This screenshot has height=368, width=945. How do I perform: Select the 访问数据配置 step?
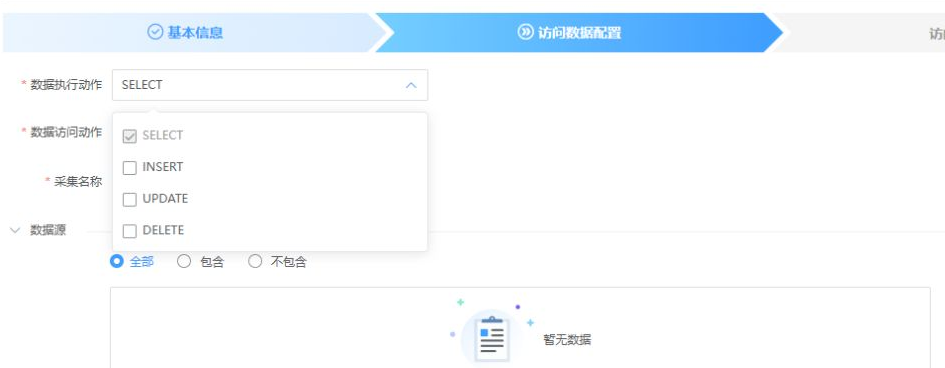coord(579,33)
